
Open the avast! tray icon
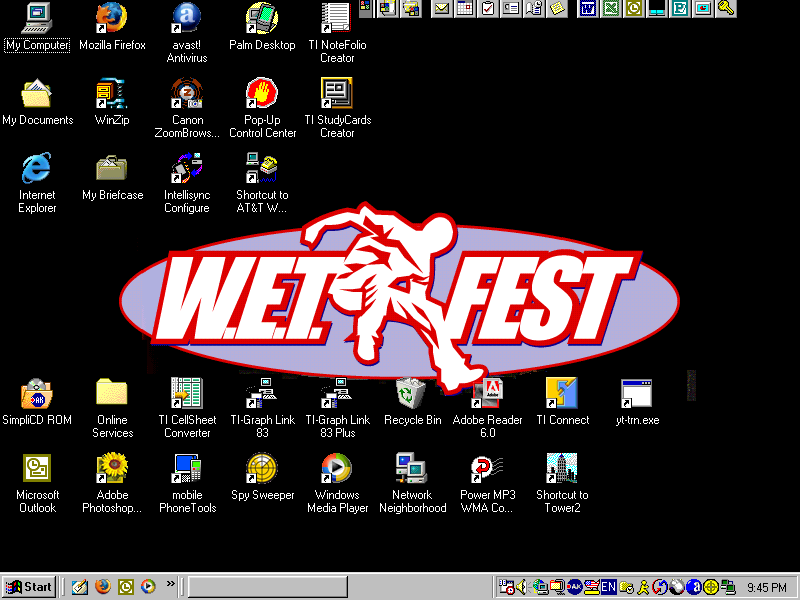693,587
